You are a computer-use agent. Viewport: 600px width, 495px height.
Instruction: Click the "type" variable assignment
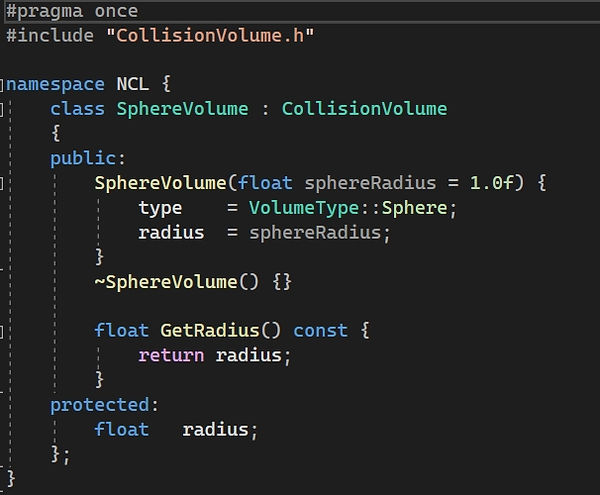(160, 209)
